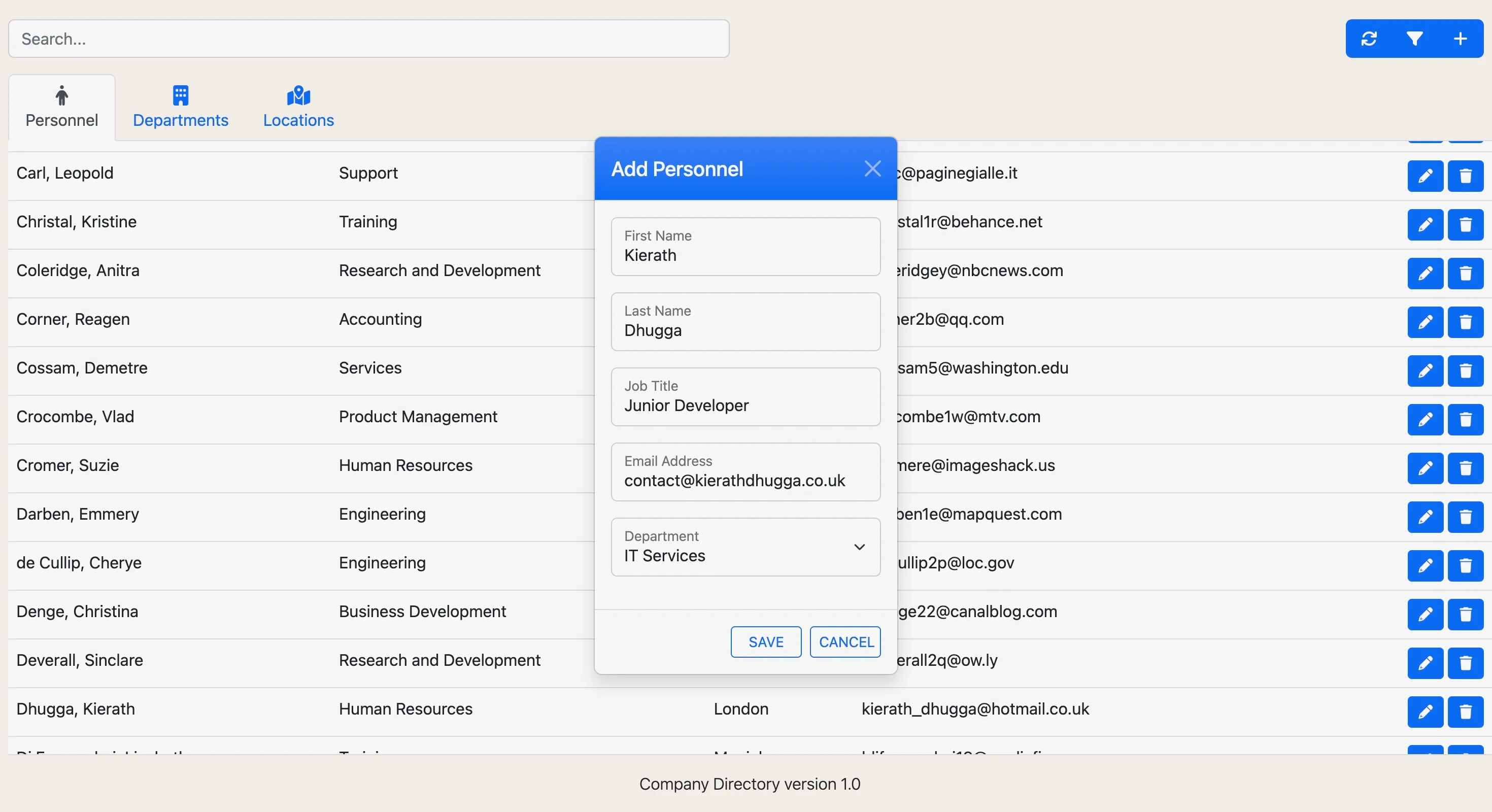The image size is (1492, 812).
Task: Select the Personnel tab
Action: click(62, 107)
